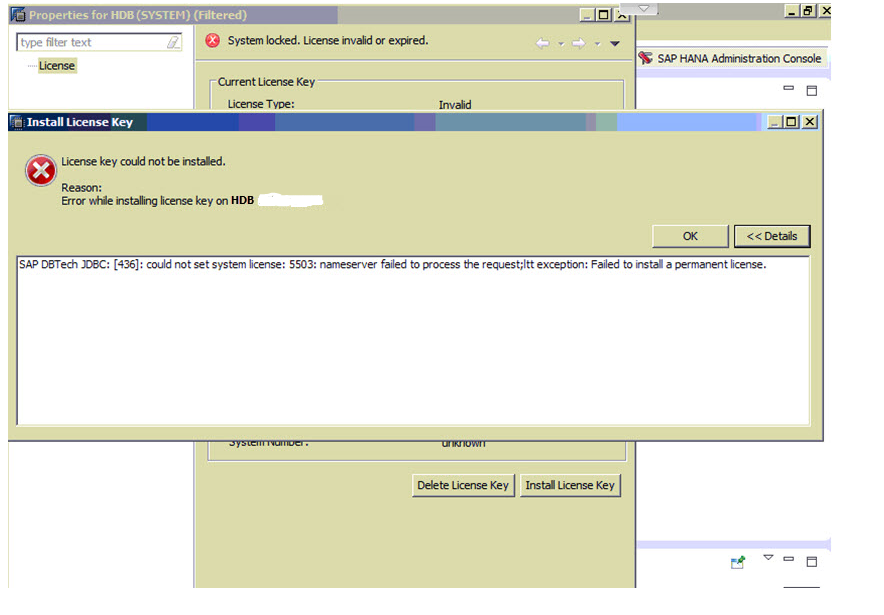
Task: Minimize the Properties for HDB window
Action: 587,15
